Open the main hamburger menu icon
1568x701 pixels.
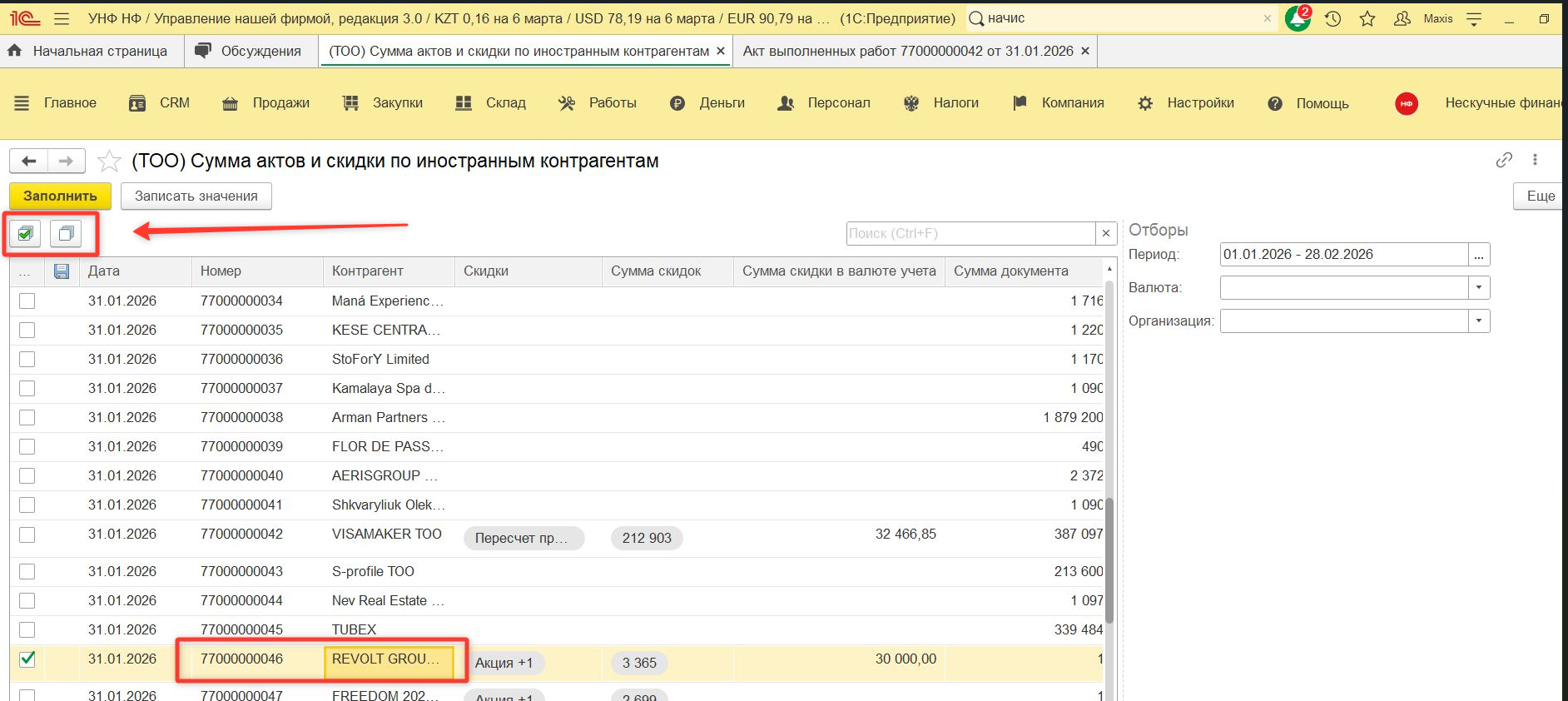(61, 18)
